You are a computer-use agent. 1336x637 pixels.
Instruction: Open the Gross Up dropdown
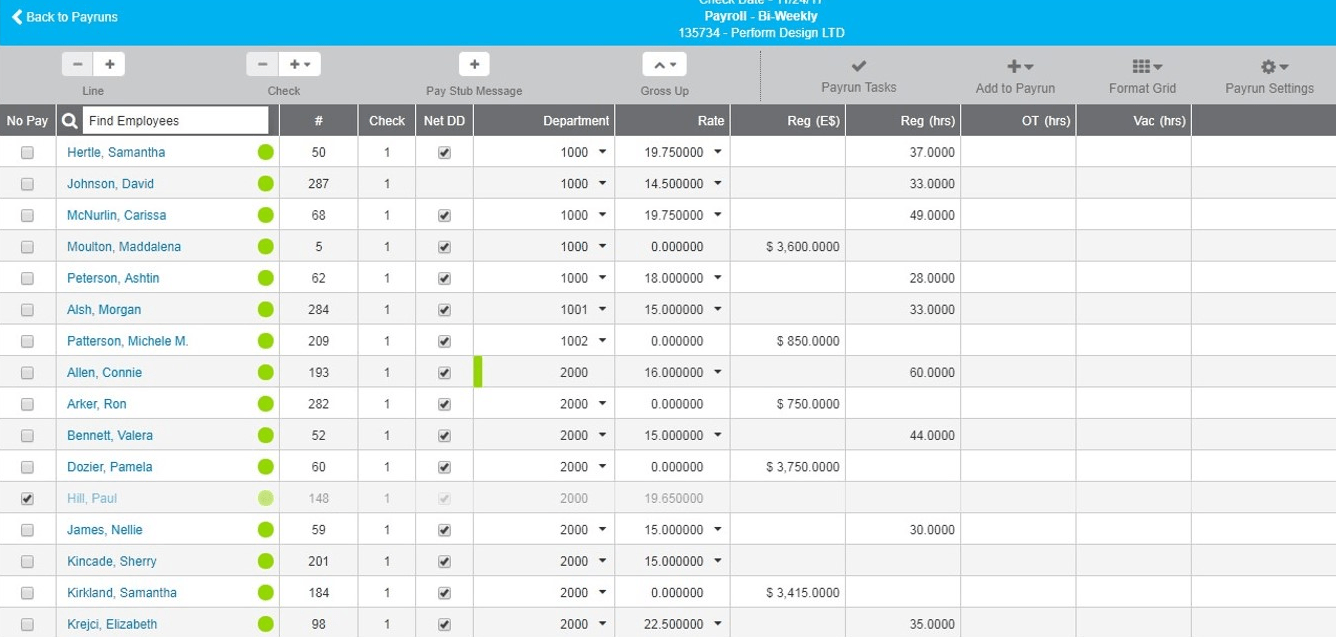664,64
